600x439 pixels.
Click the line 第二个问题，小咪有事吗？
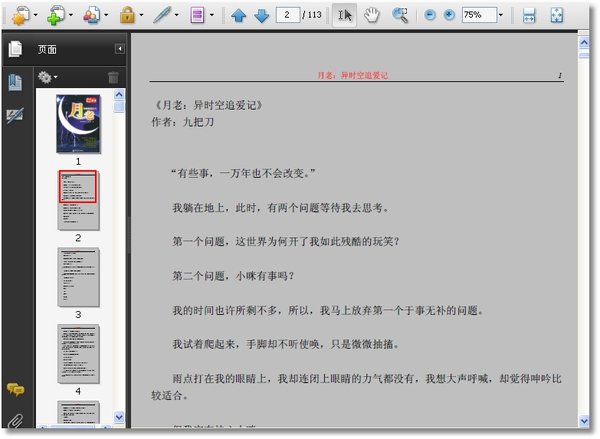point(233,276)
